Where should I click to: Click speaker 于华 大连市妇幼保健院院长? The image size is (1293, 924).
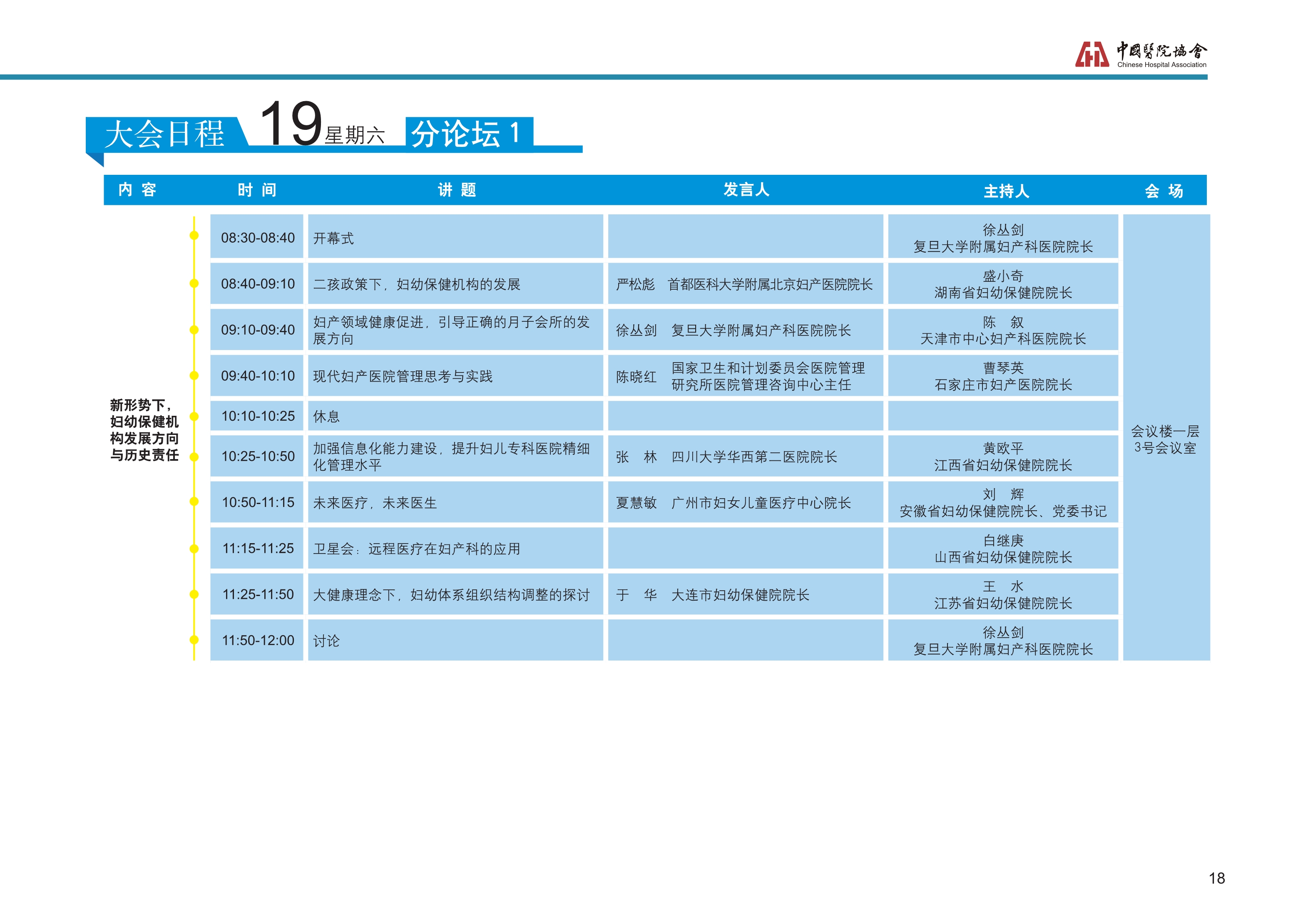(x=745, y=594)
